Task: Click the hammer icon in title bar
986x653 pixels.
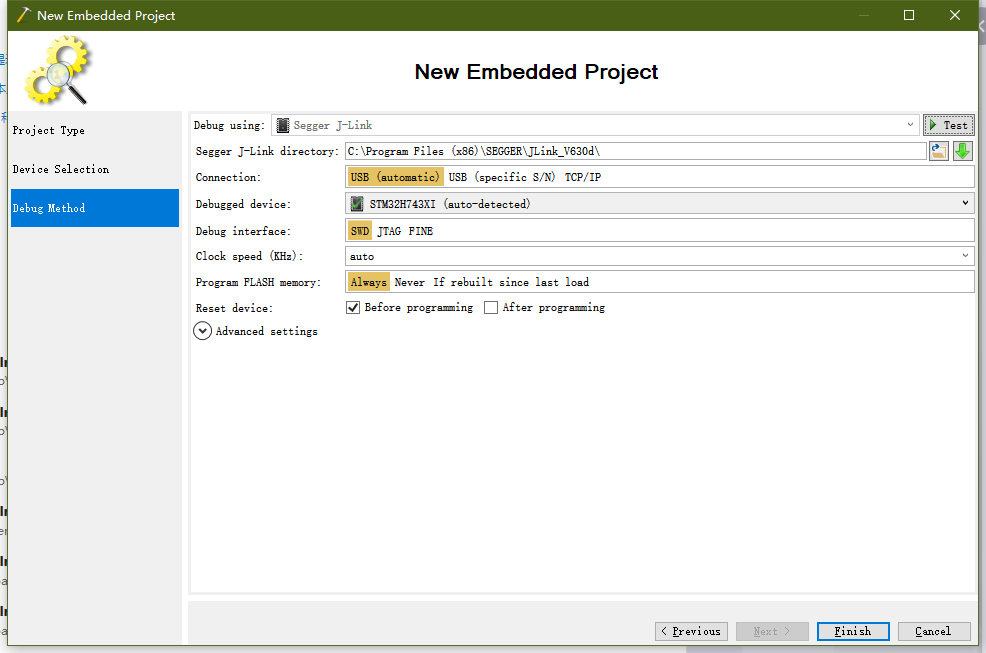Action: (x=23, y=15)
